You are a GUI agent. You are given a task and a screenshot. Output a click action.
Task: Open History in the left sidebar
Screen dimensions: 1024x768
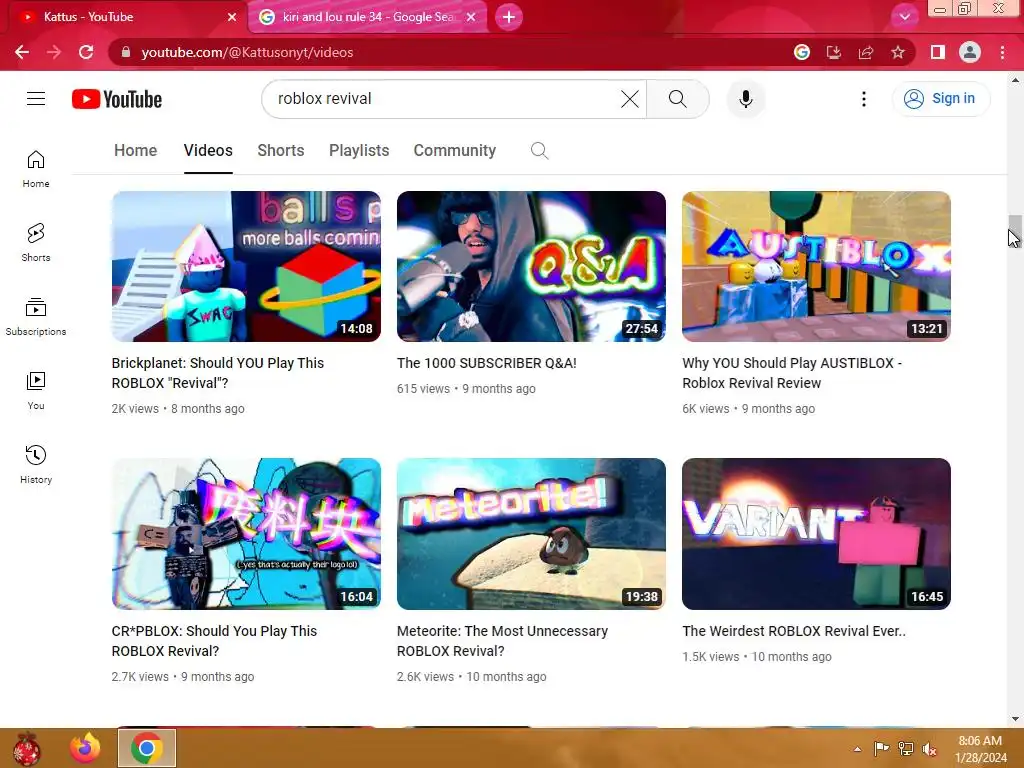36,464
